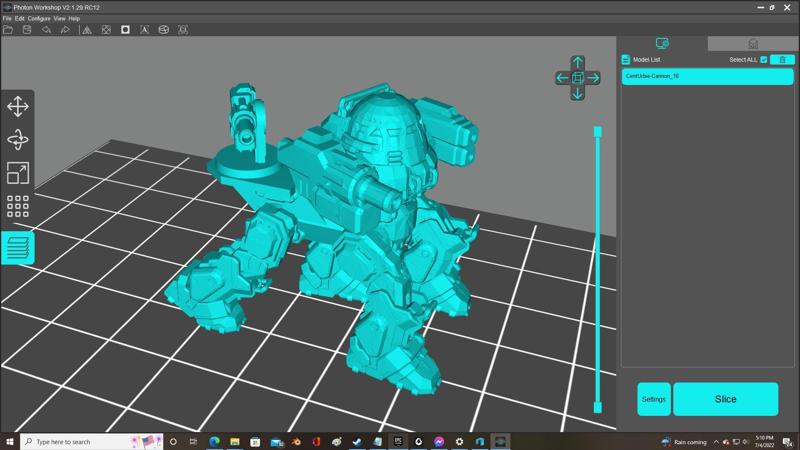Screen dimensions: 800x450
Task: Click the open file folder icon
Action: tap(8, 30)
